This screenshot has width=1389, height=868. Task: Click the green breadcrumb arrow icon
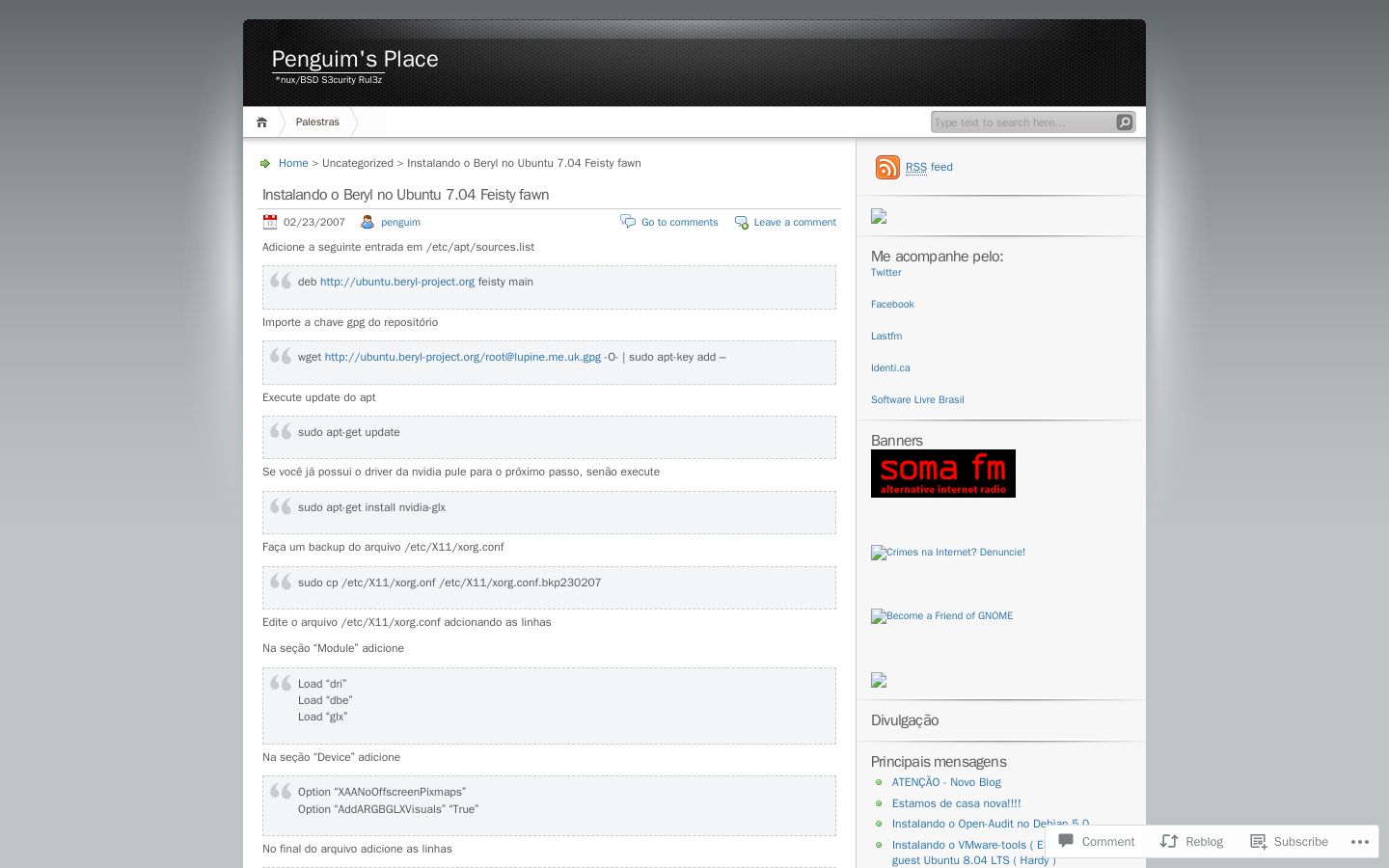coord(265,164)
